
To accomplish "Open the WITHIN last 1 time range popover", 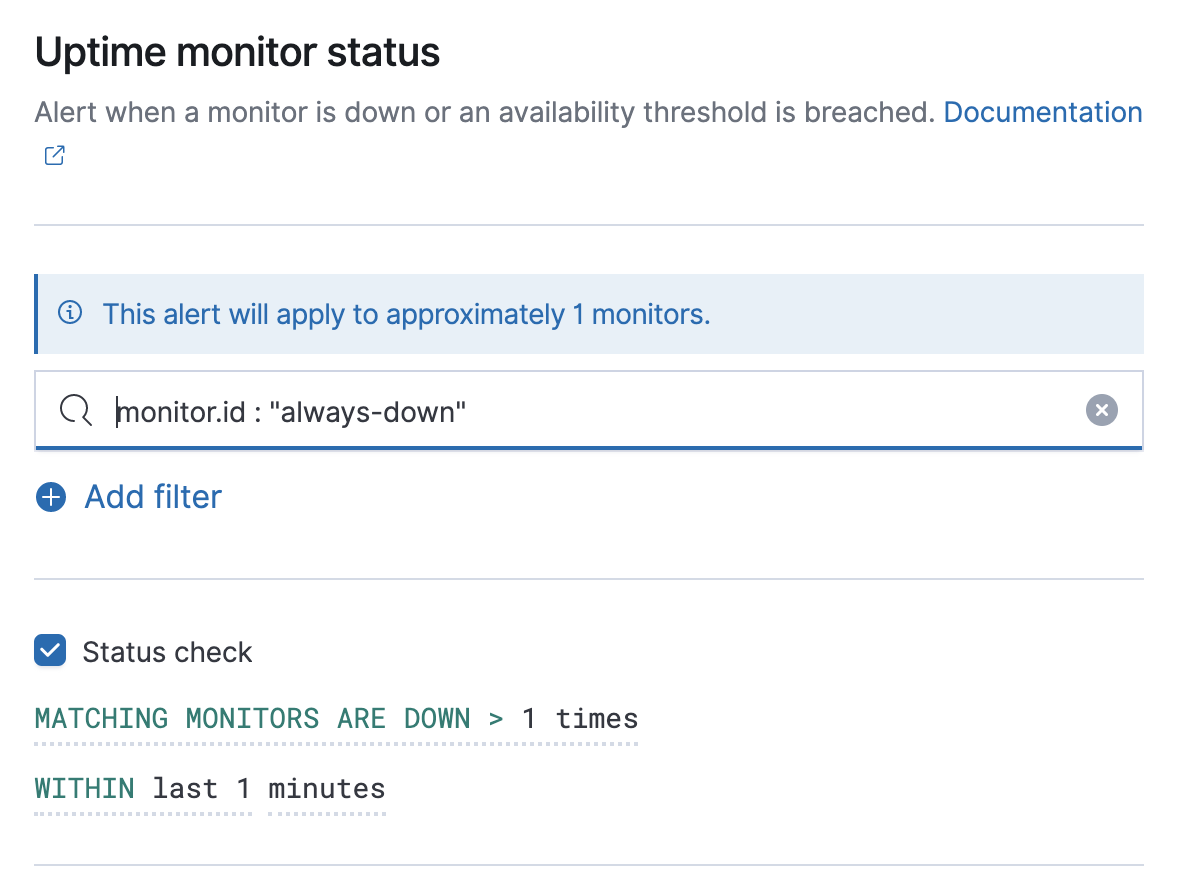I will 142,789.
